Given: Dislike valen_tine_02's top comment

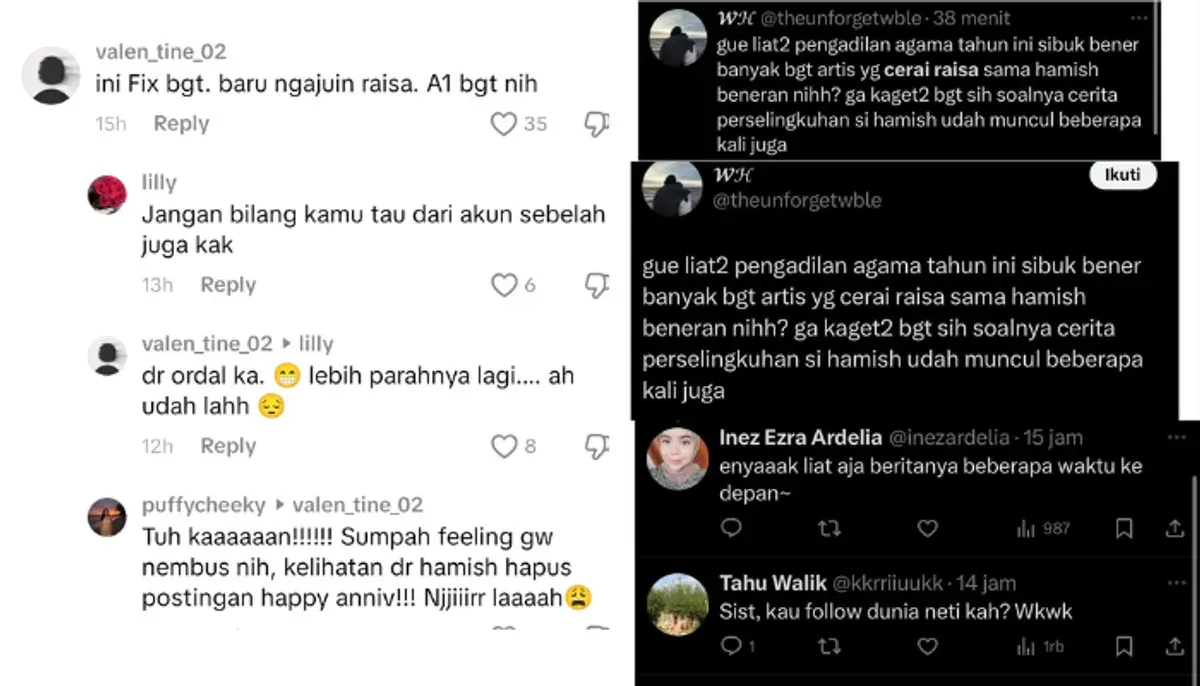Looking at the screenshot, I should (597, 124).
